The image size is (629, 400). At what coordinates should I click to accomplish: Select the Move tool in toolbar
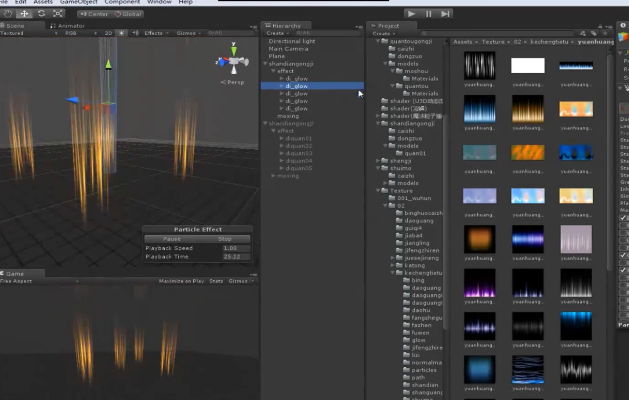pos(25,14)
